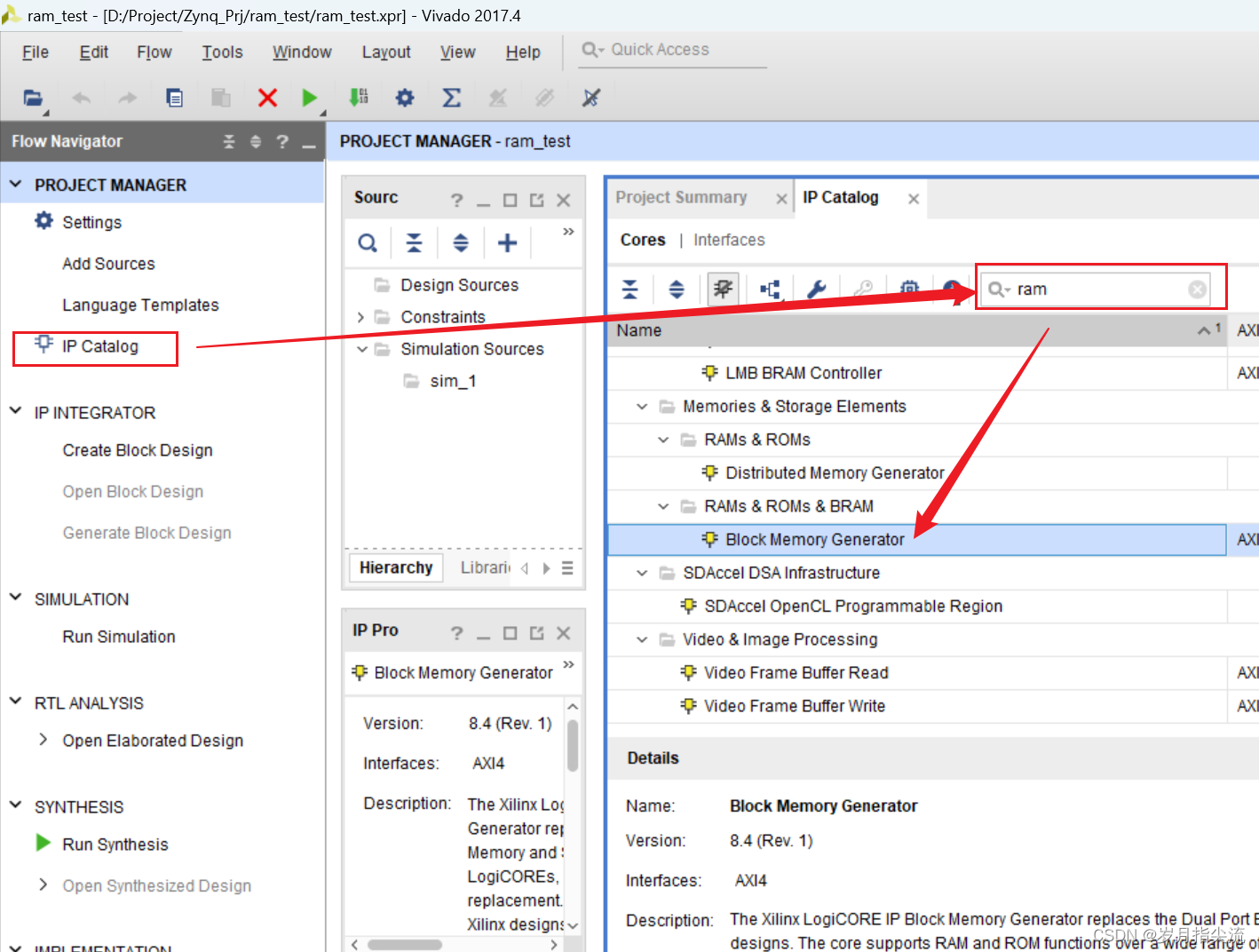1259x952 pixels.
Task: Click the IP license key icon
Action: [x=863, y=289]
